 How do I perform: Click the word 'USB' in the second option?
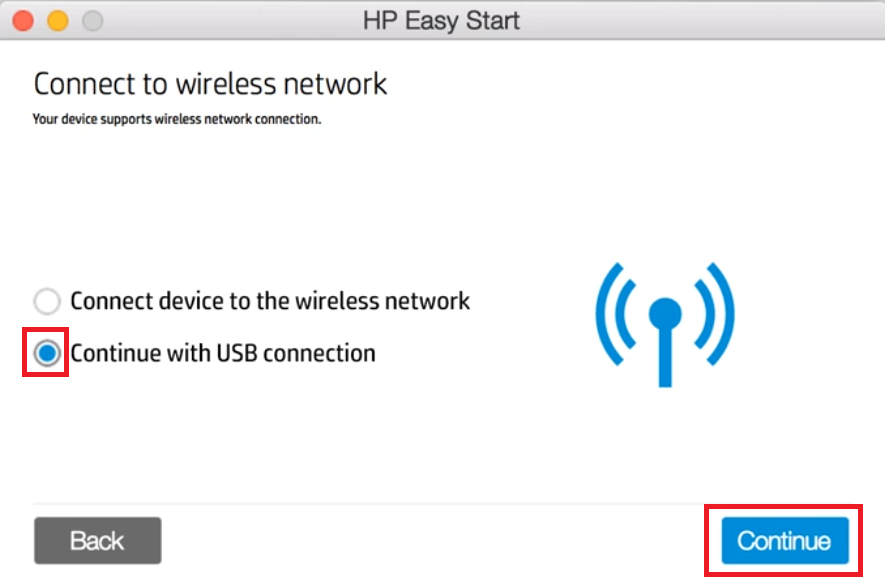pyautogui.click(x=237, y=353)
